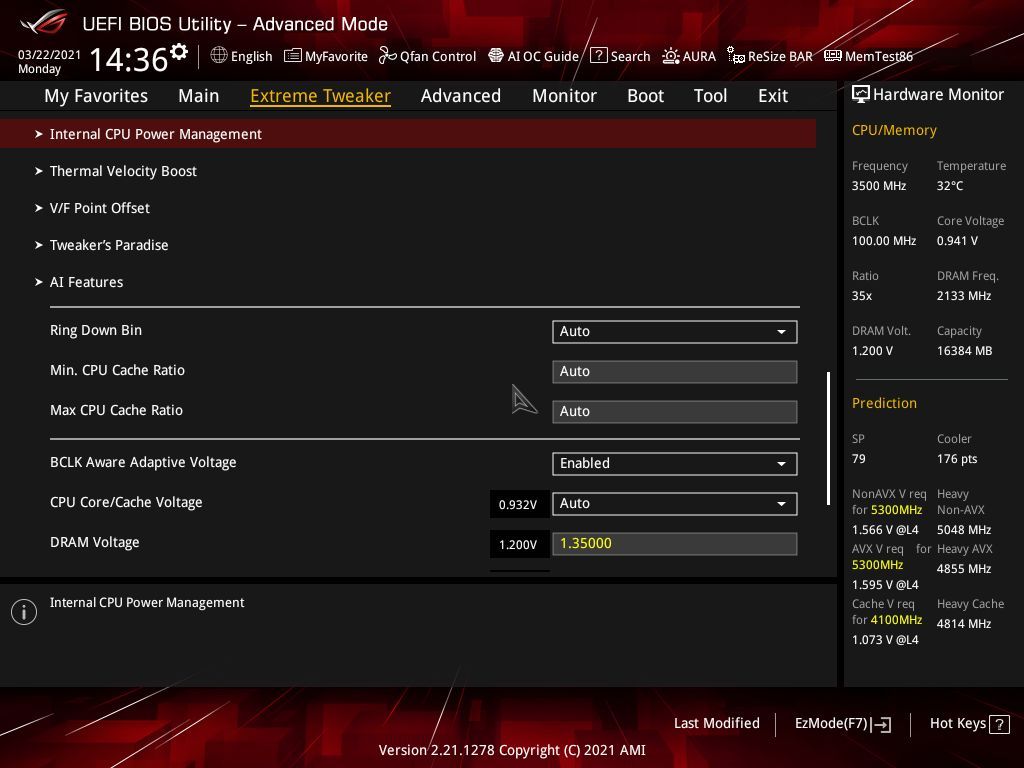Expand Internal CPU Power Management submenu
Image resolution: width=1024 pixels, height=768 pixels.
(408, 134)
